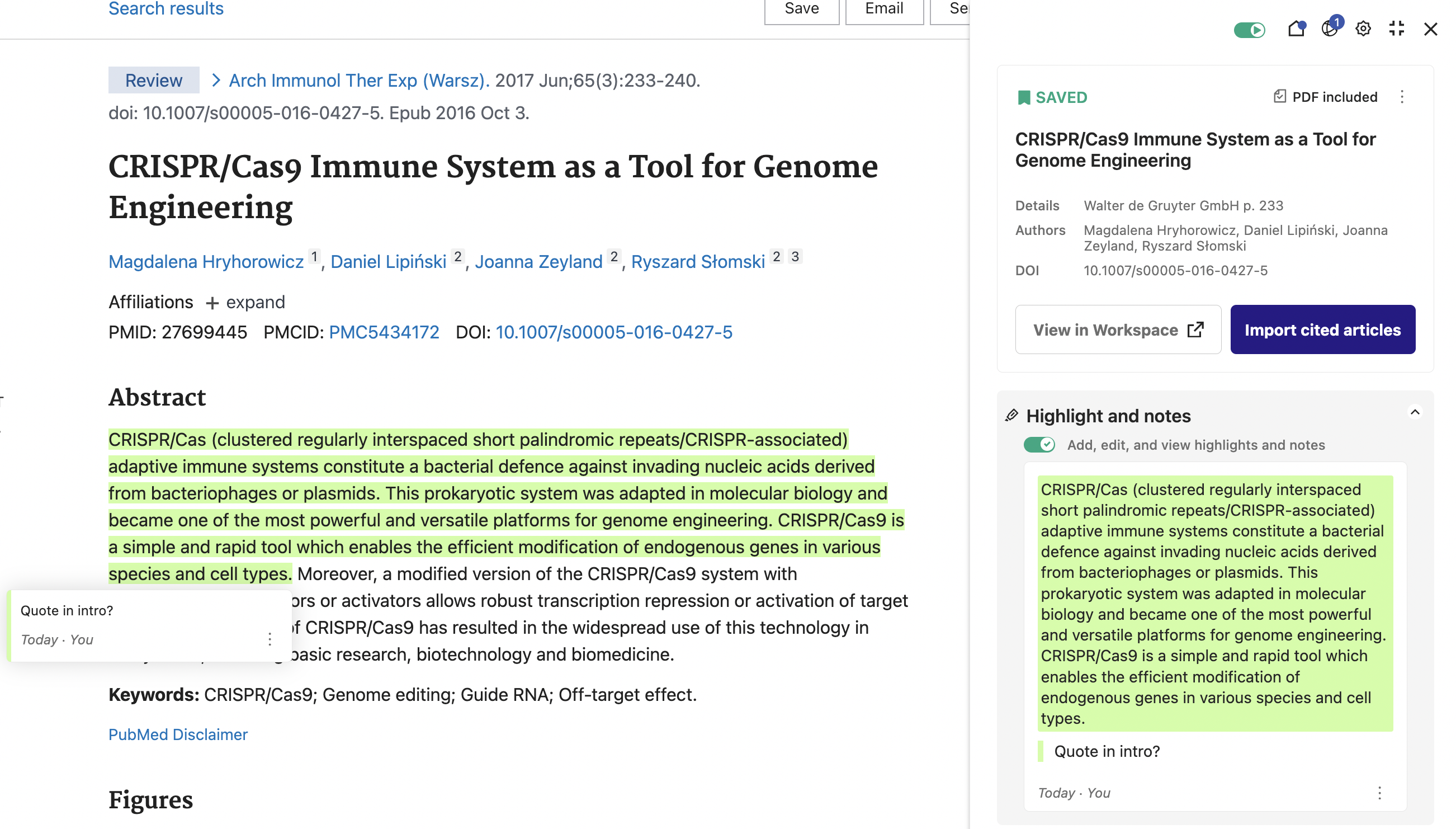The width and height of the screenshot is (1456, 829).
Task: Click the Quote in intro? note in sidebar
Action: [1107, 752]
